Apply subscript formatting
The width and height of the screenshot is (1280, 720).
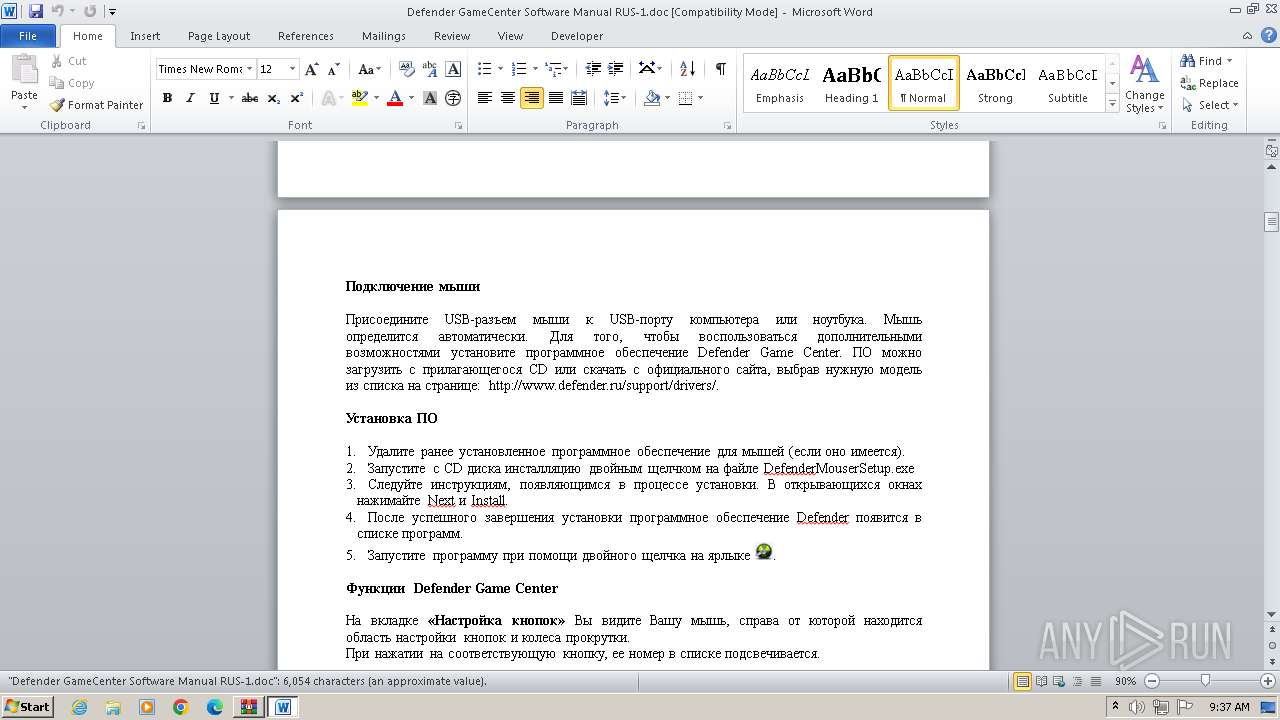[273, 98]
